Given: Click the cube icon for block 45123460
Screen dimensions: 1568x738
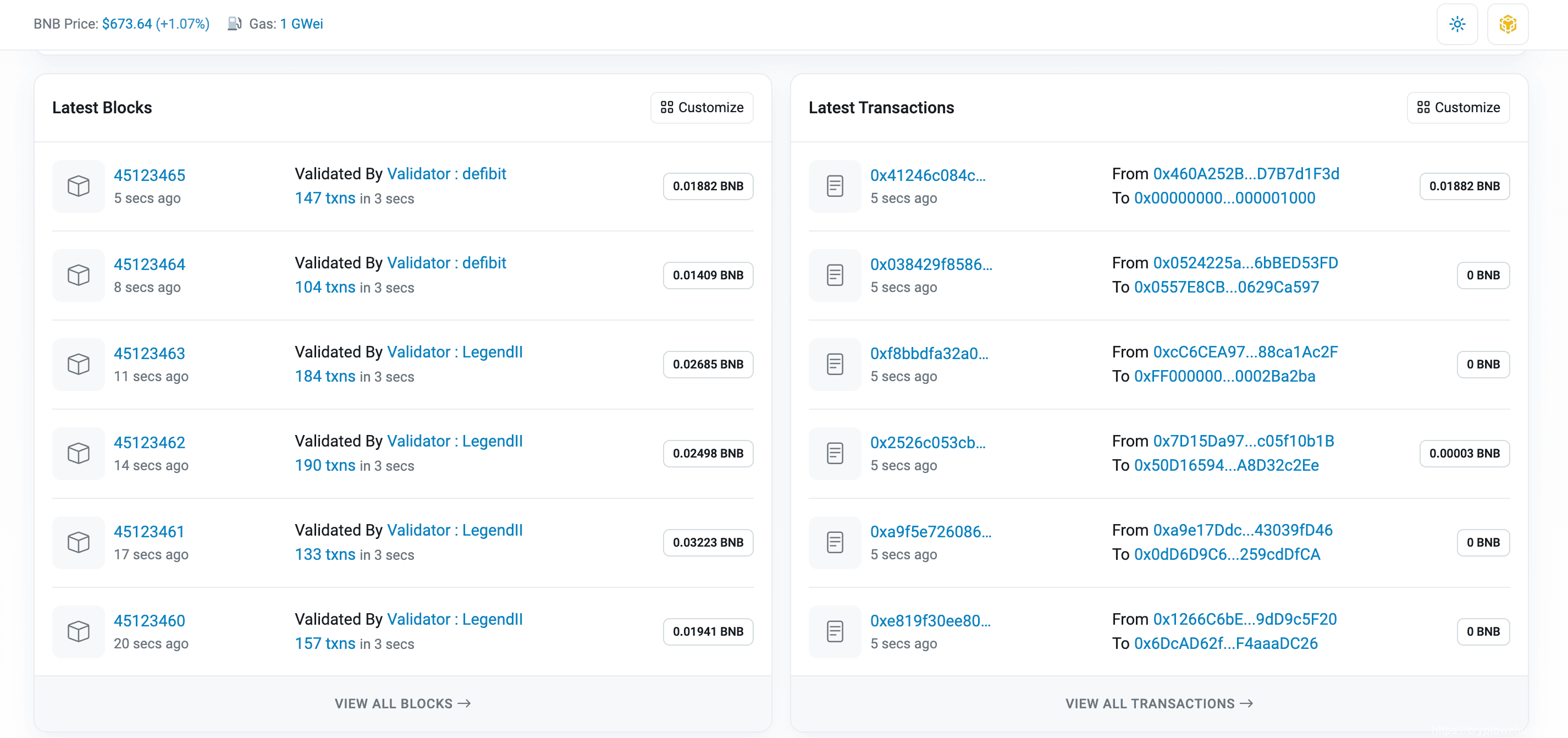Looking at the screenshot, I should pyautogui.click(x=79, y=631).
